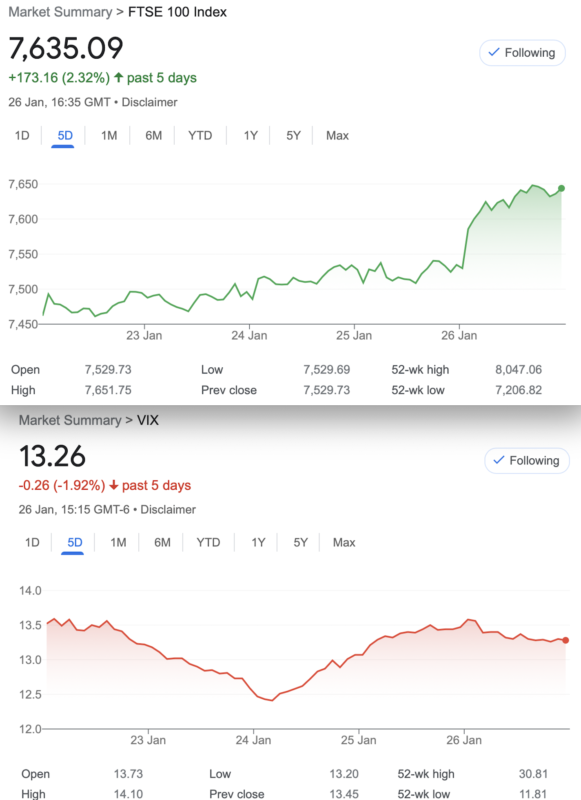Click the 26 Jan, 16:35 GMT timestamp
Viewport: 581px width, 800px height.
(x=59, y=102)
